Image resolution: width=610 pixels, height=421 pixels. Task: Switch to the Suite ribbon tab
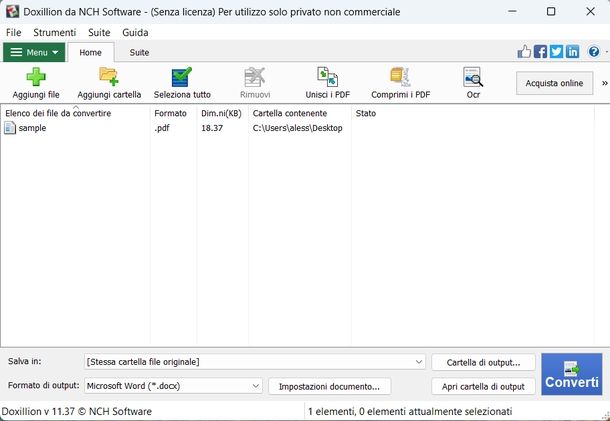pyautogui.click(x=139, y=53)
